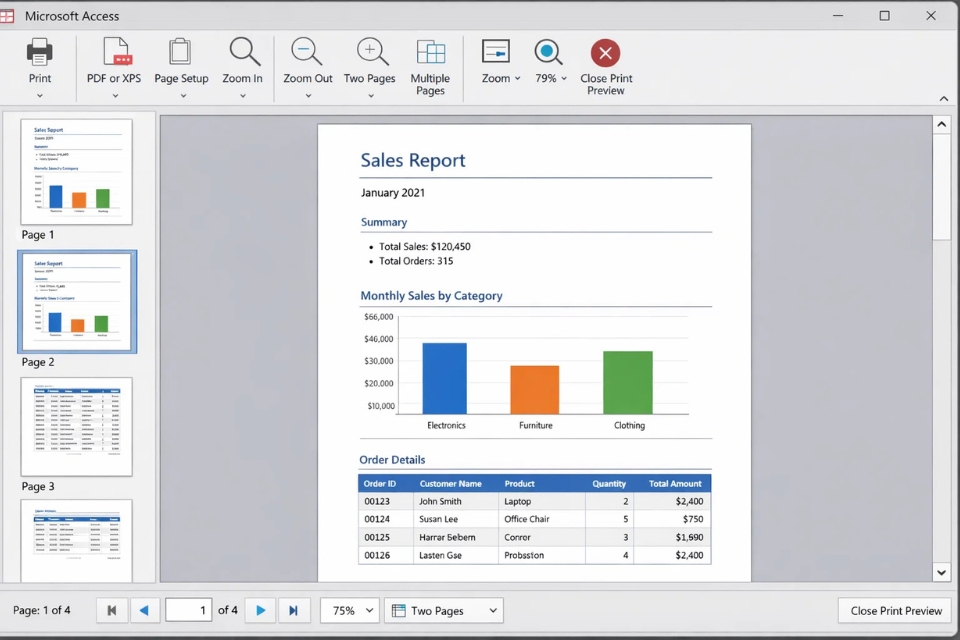960x640 pixels.
Task: Open the Zoom dropdown in the toolbar
Action: point(501,78)
